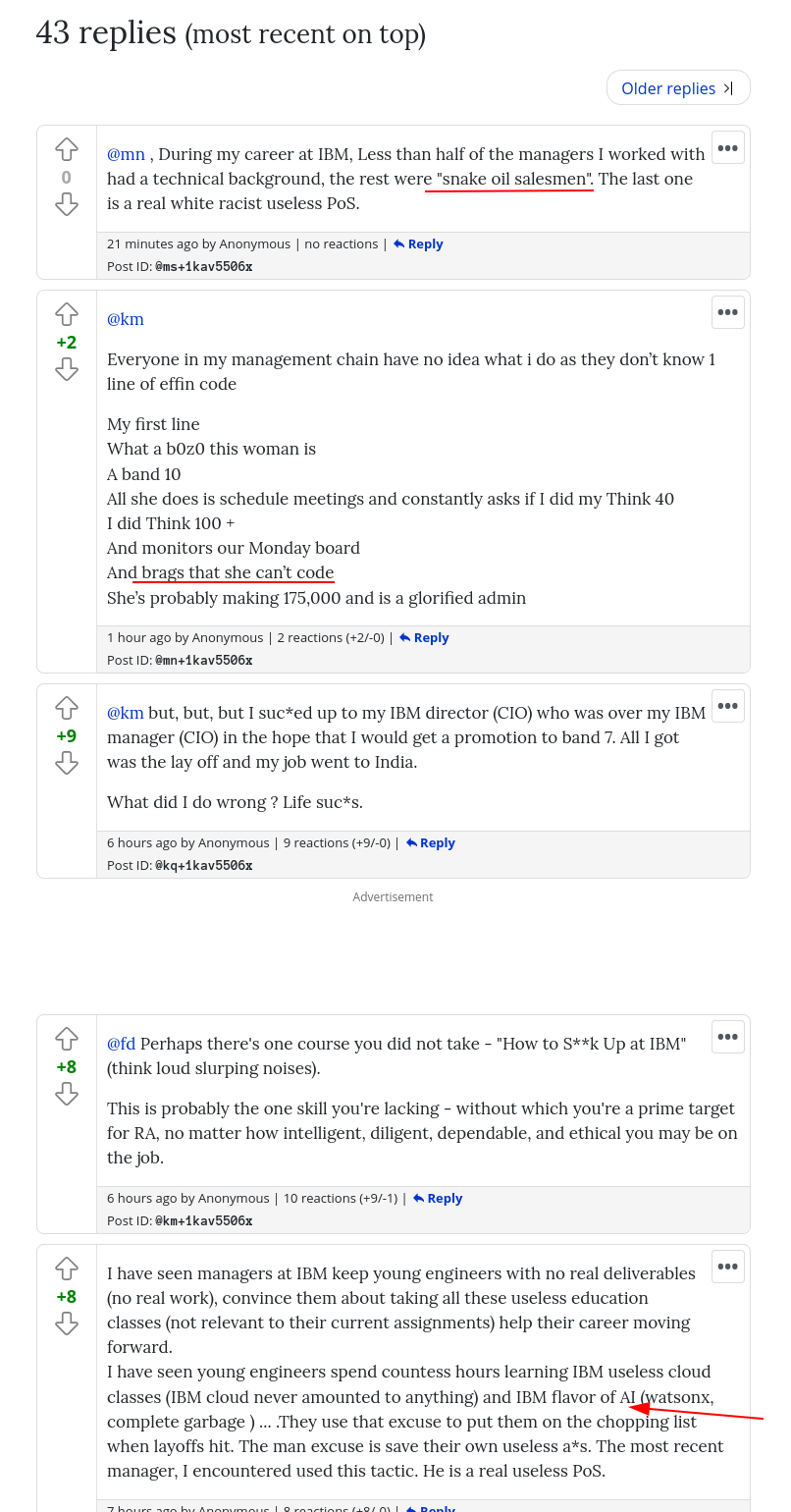Go to Older replies
The height and width of the screenshot is (1512, 791).
click(677, 88)
